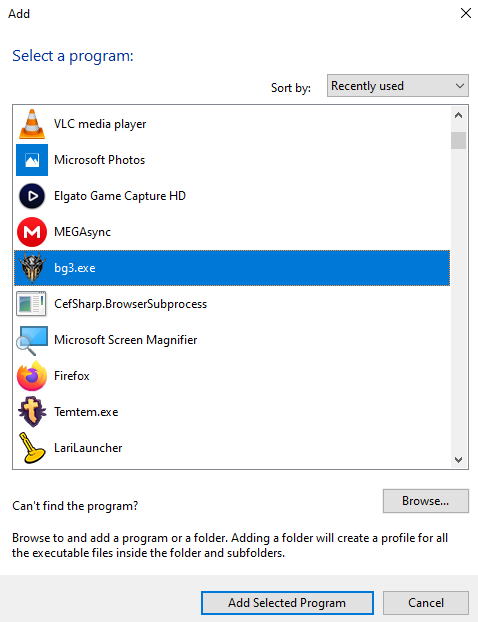
Task: Click the Browse... button
Action: click(426, 501)
